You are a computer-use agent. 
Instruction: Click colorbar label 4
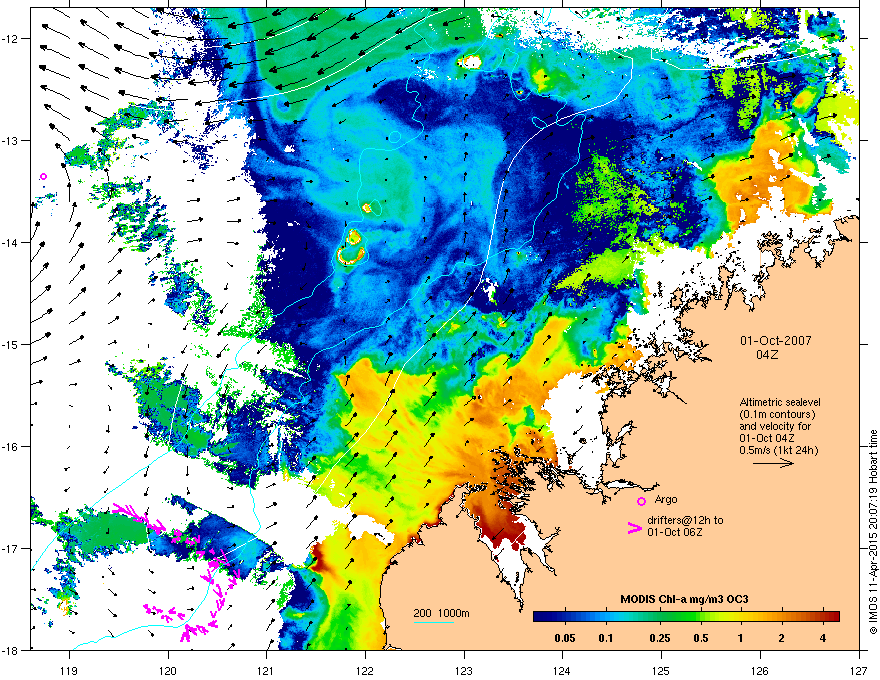click(x=823, y=638)
